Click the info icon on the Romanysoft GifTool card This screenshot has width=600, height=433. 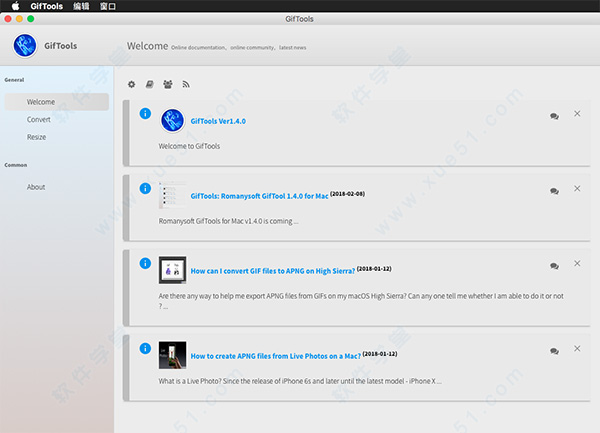click(145, 188)
